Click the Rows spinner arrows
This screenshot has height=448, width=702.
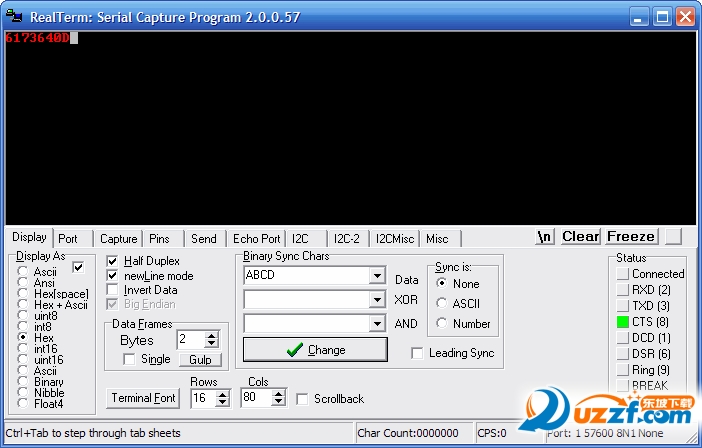tap(223, 398)
